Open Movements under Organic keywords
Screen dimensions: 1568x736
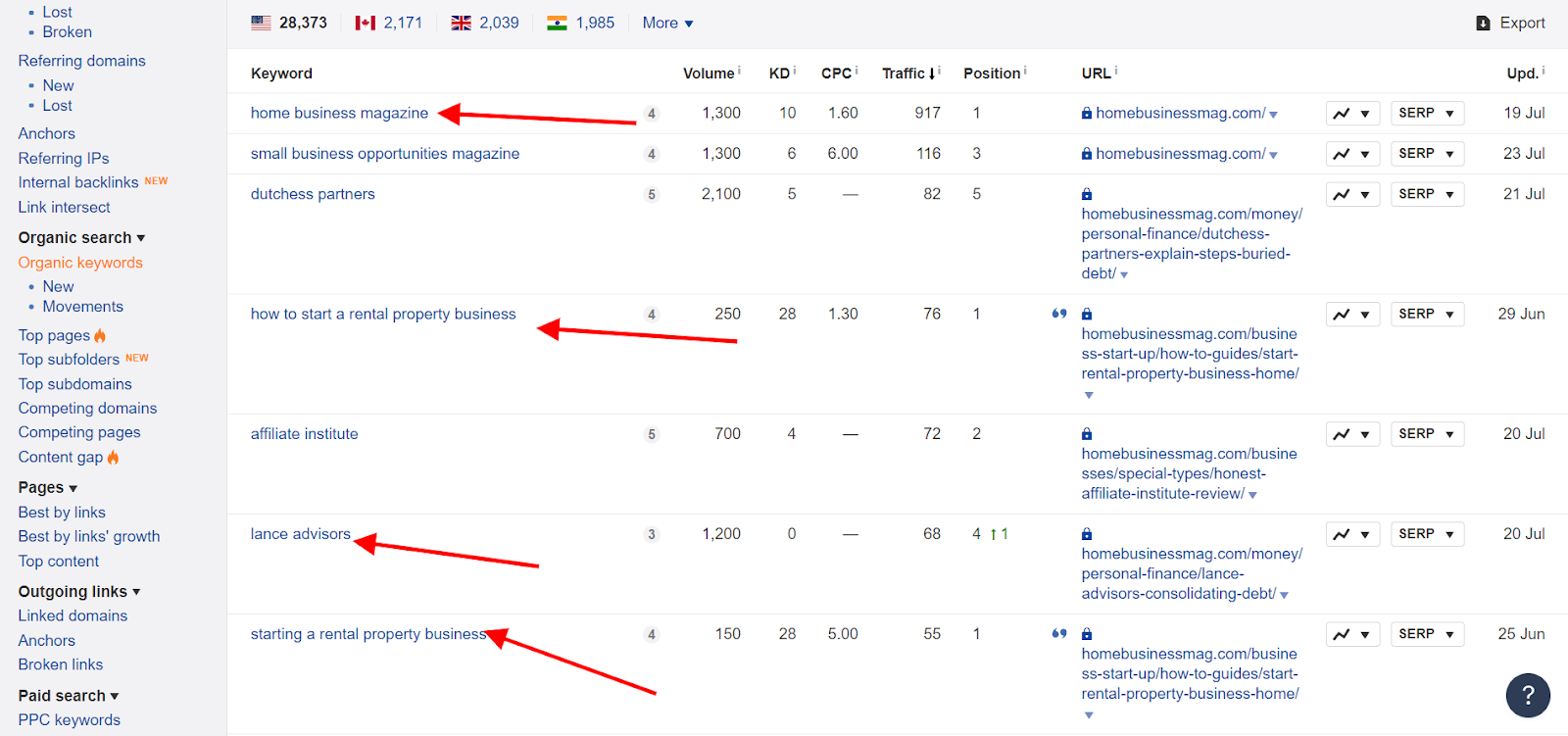(x=82, y=307)
